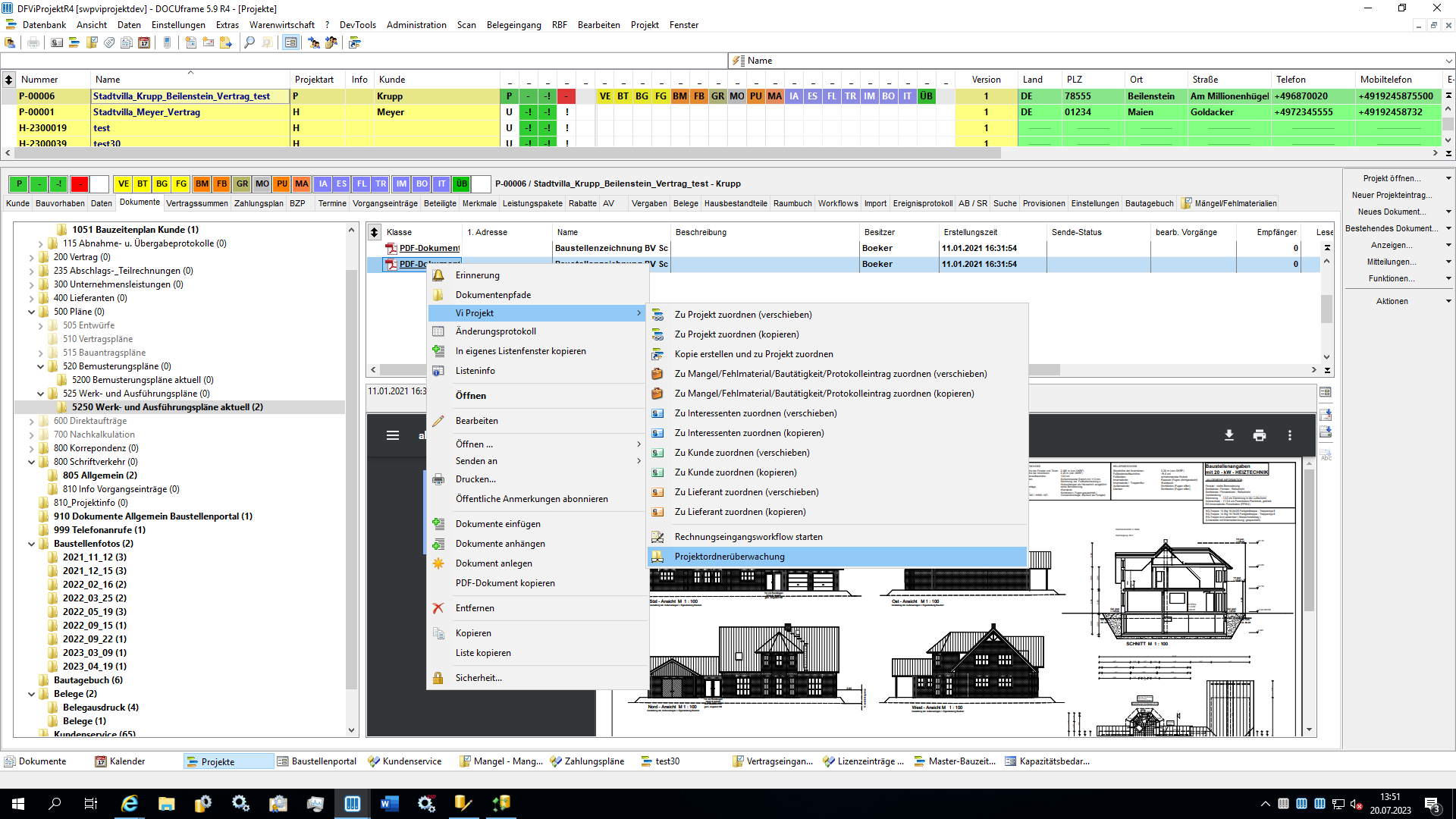
Task: Toggle the list view toolbar icon
Action: click(290, 42)
